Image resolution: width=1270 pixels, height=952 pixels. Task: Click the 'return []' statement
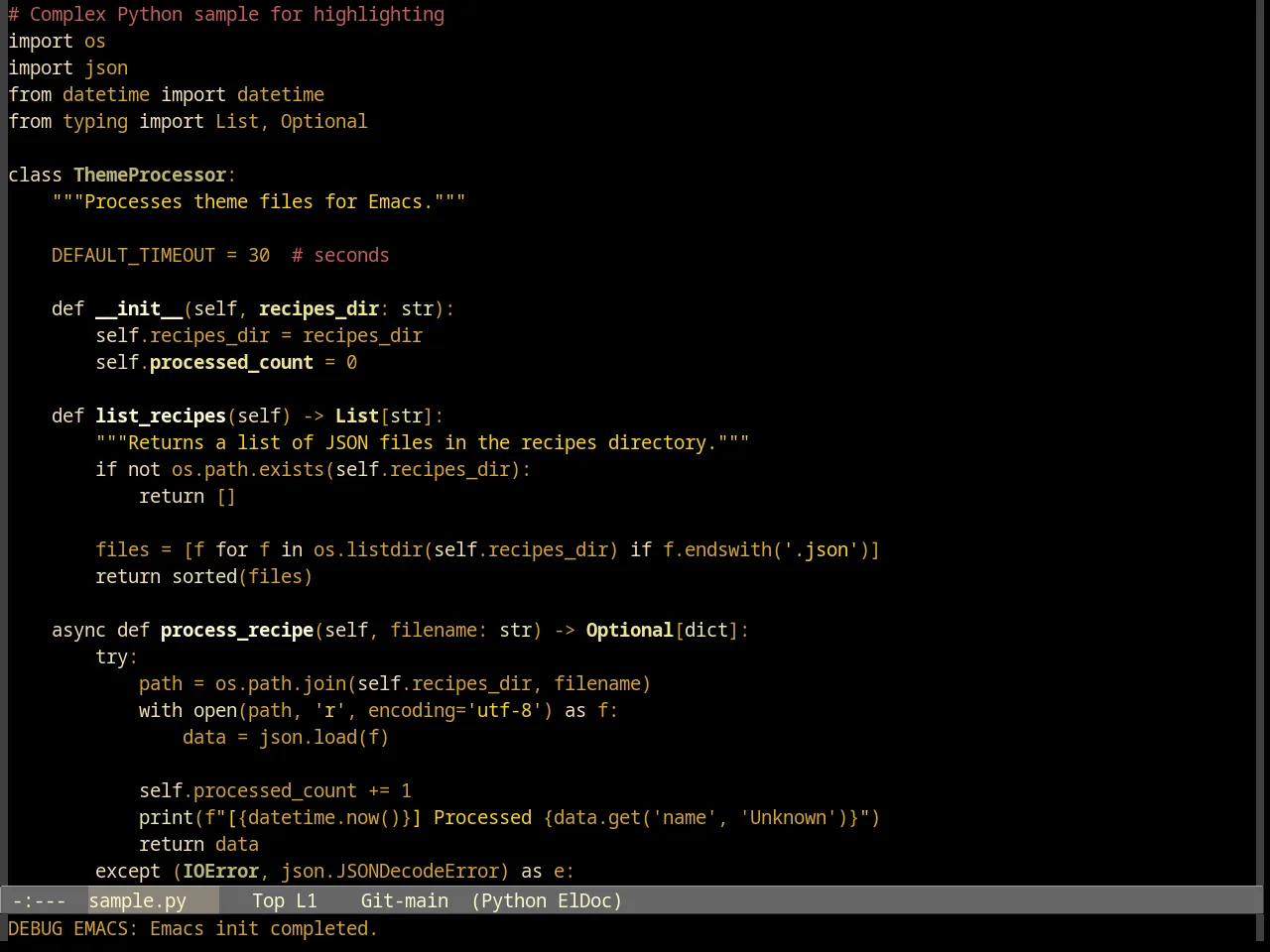click(188, 496)
